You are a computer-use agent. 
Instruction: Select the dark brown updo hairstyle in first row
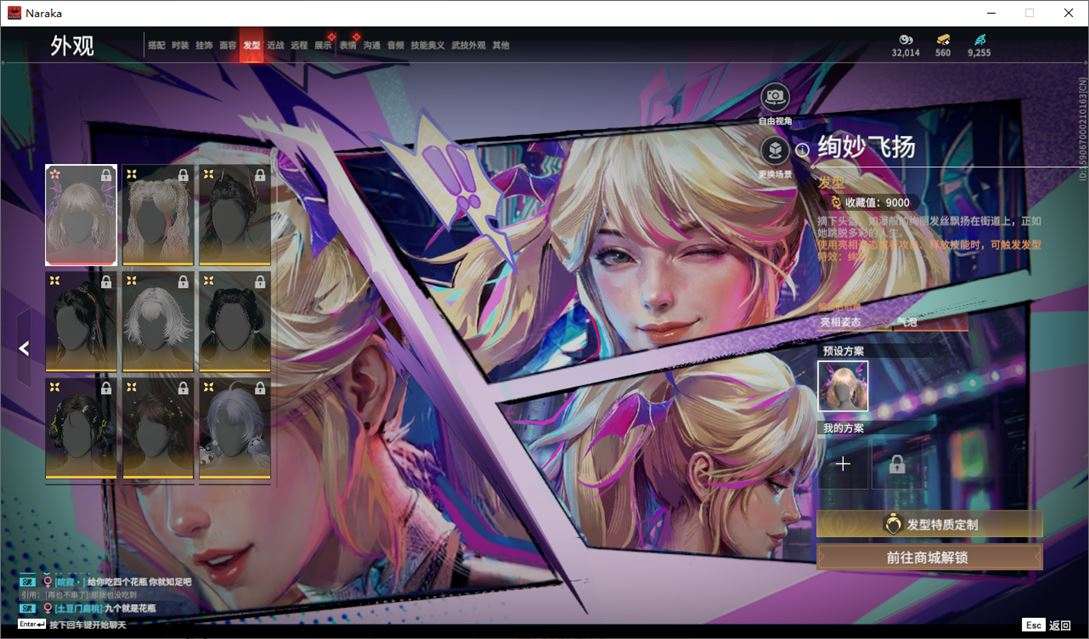pos(235,215)
